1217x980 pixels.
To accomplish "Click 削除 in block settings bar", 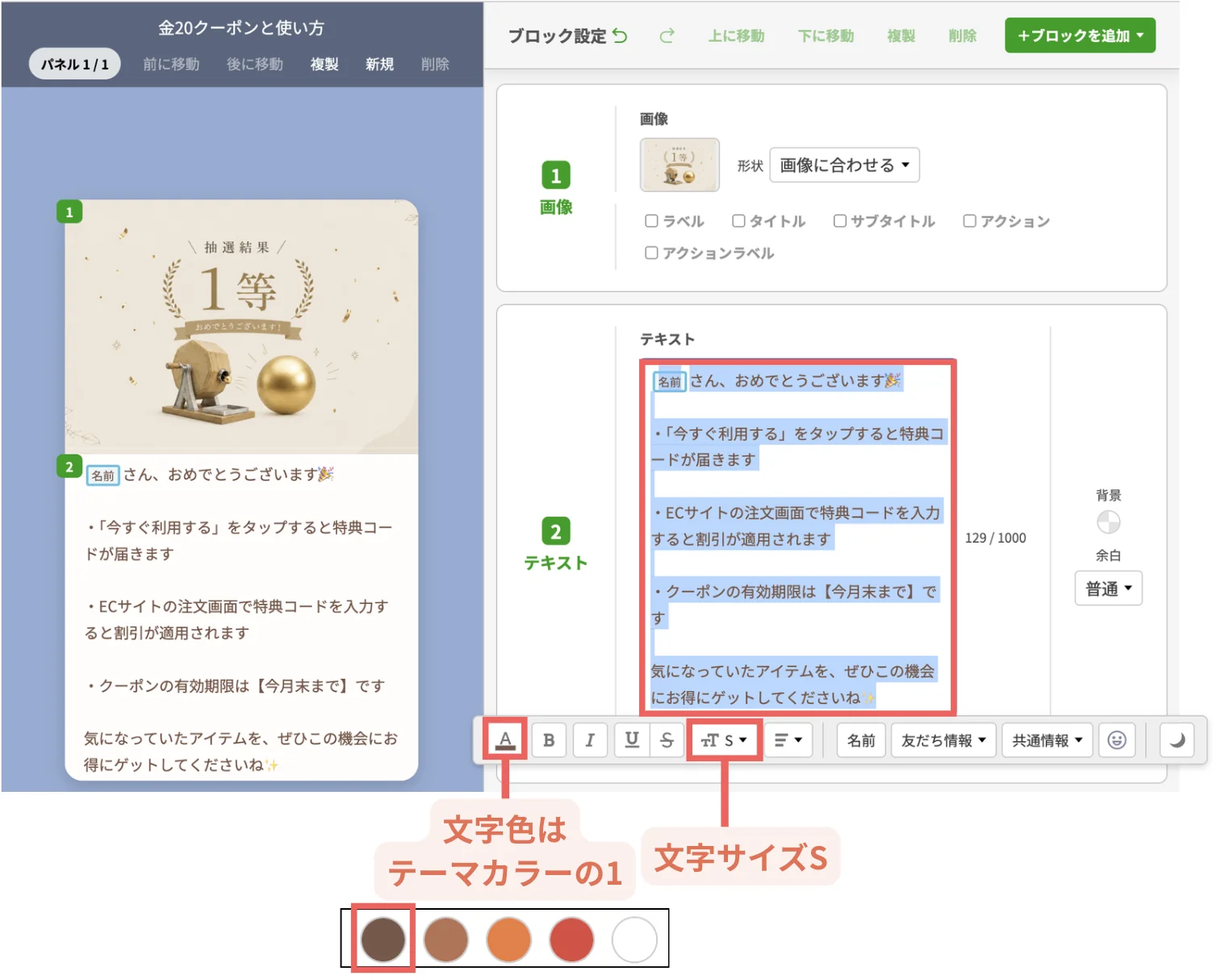I will tap(962, 36).
